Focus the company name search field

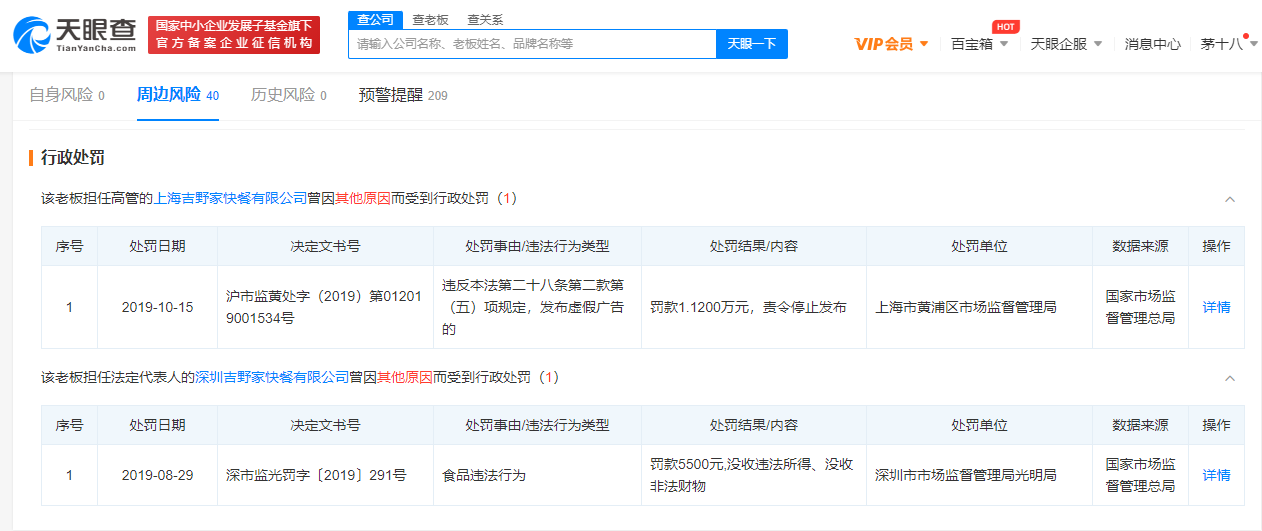(532, 44)
